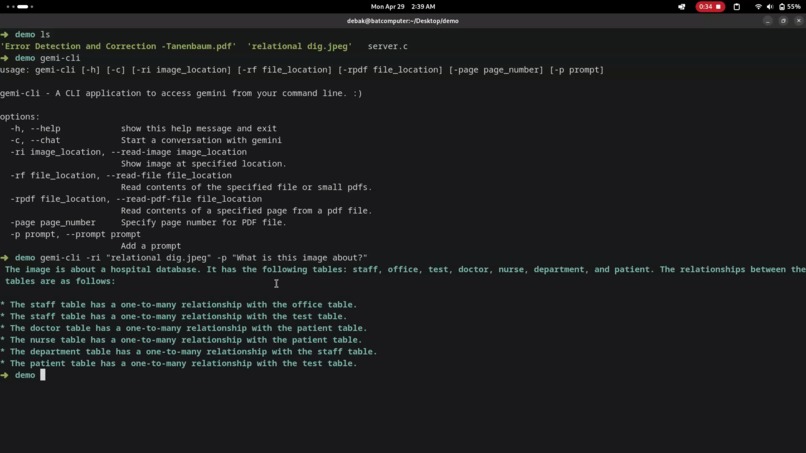Click the 'relational dig.jpeg' filename in ls output

coord(300,46)
